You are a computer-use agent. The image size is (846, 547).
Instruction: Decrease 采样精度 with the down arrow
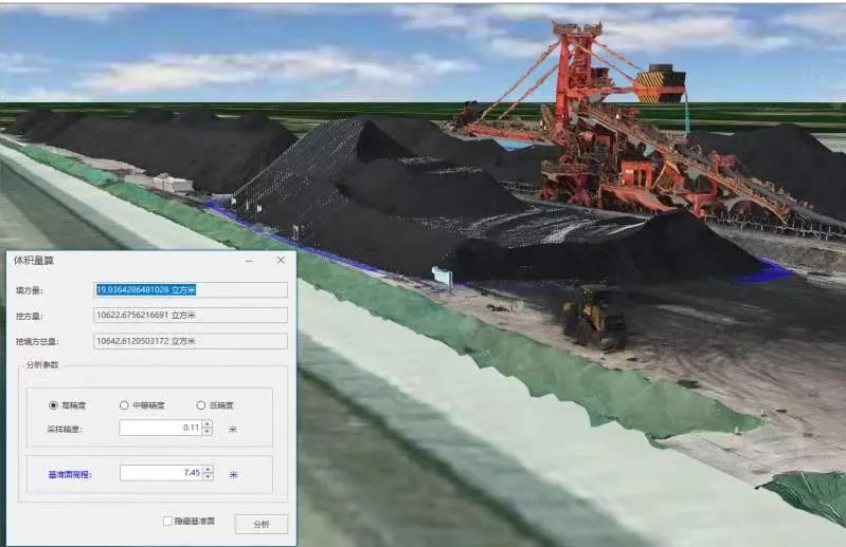tap(207, 432)
